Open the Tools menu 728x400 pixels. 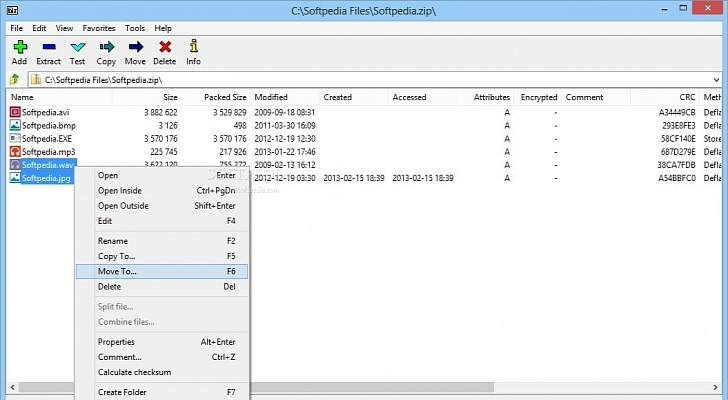point(135,28)
